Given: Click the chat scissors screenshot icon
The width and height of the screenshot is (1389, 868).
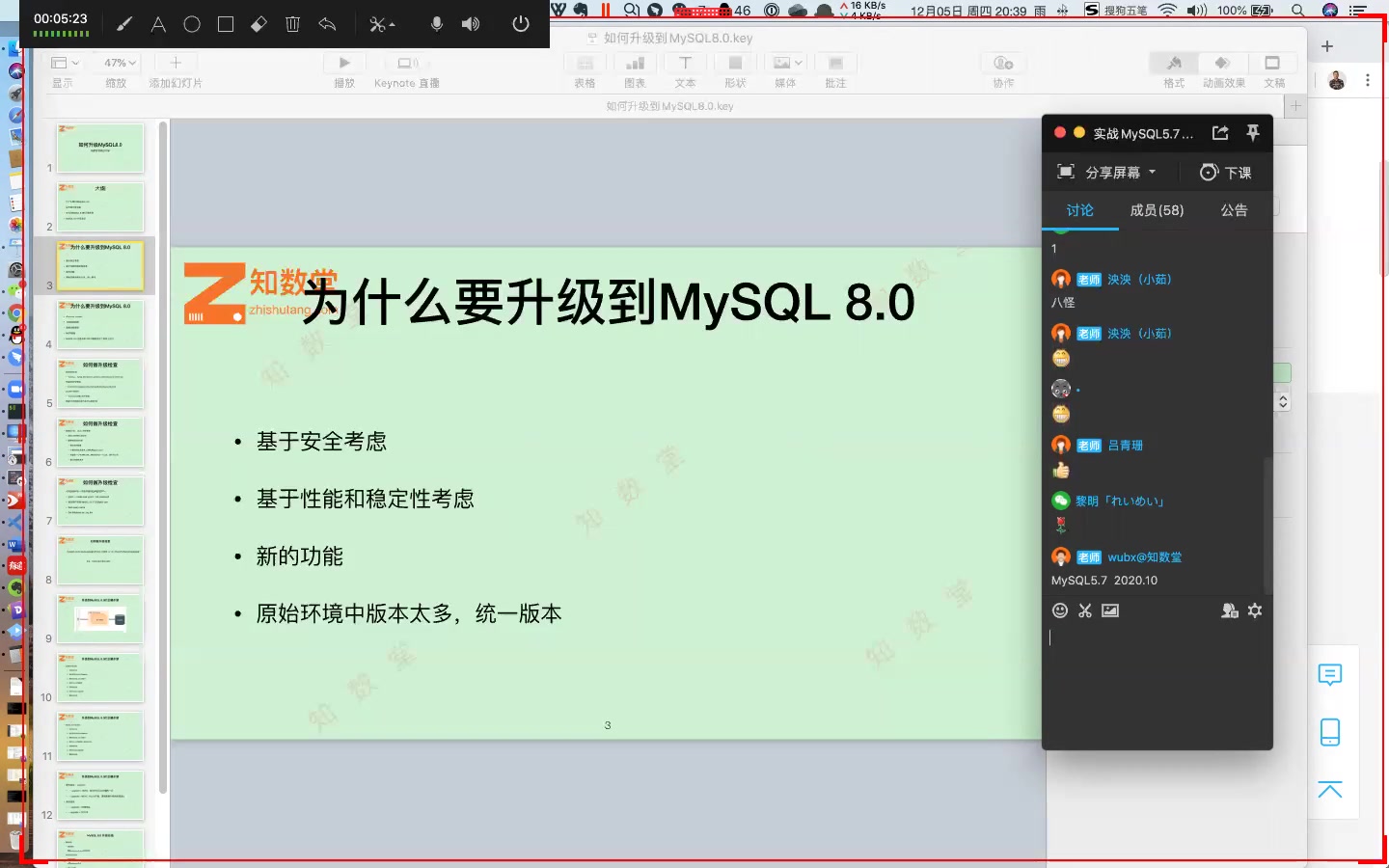Looking at the screenshot, I should (x=1085, y=610).
